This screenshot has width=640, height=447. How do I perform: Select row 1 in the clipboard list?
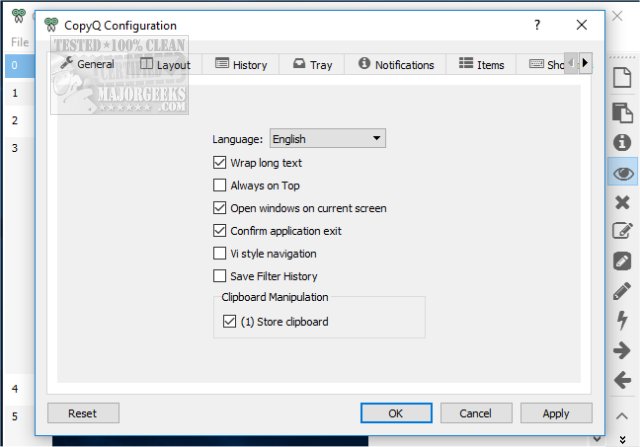[20, 93]
